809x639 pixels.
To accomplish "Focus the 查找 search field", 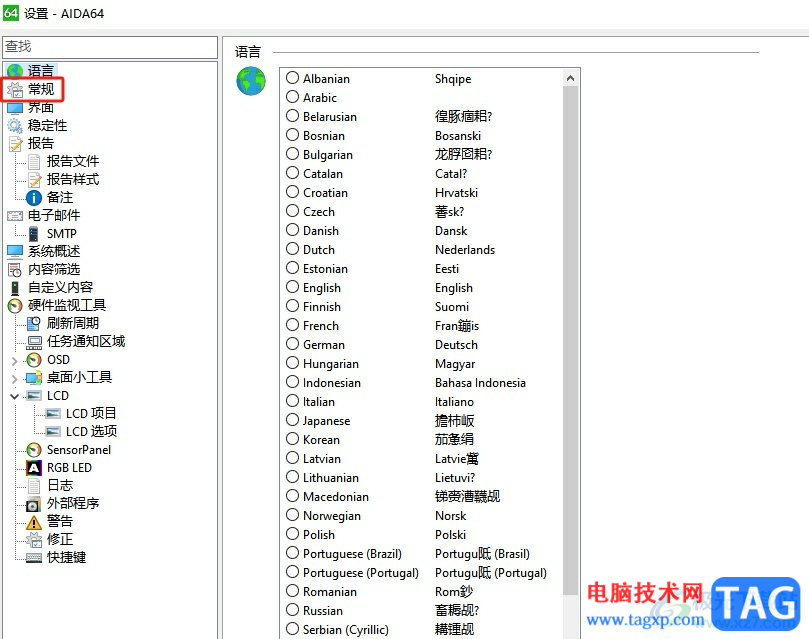I will coord(110,47).
